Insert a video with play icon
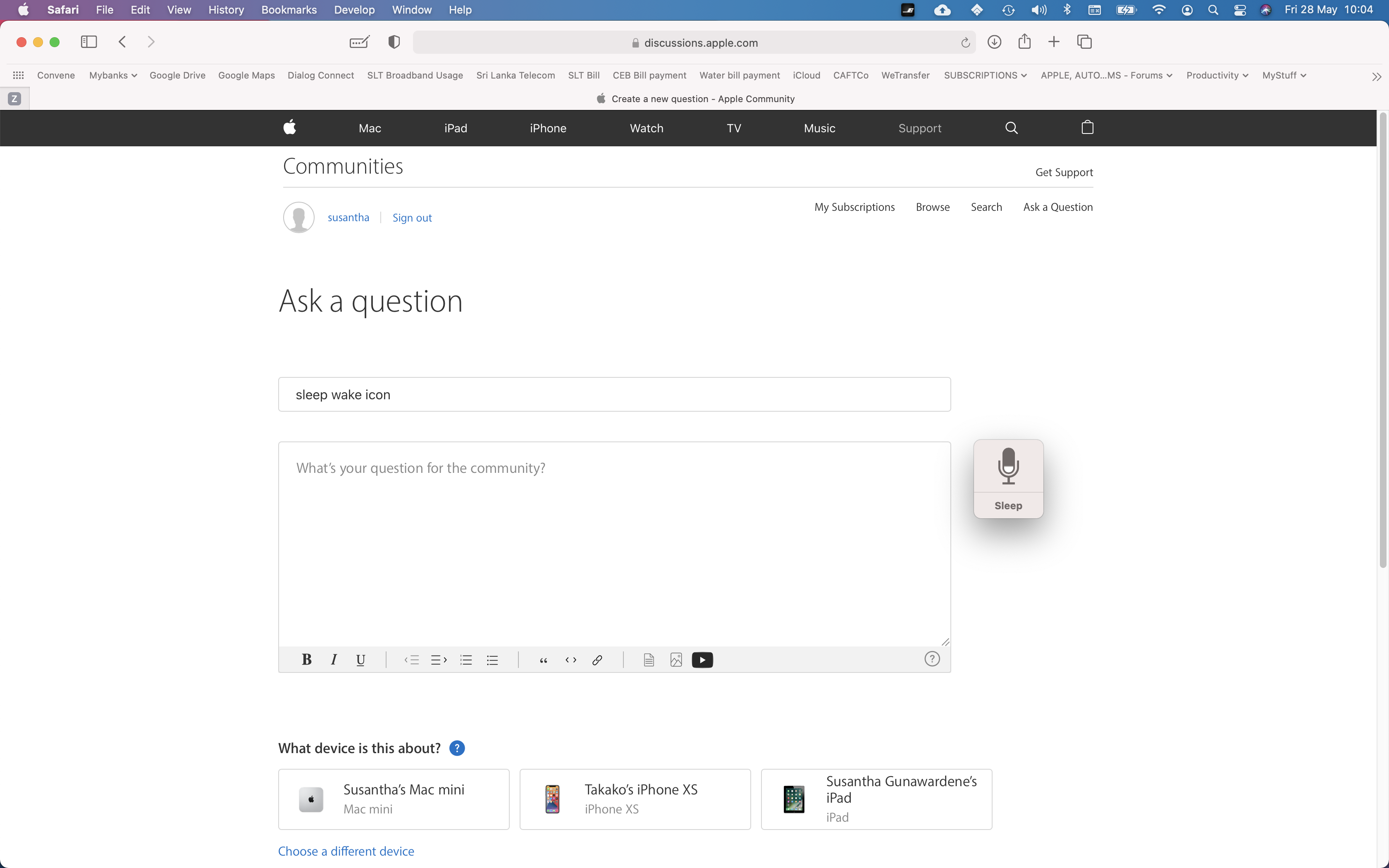Screen dimensions: 1389x868 click(702, 660)
